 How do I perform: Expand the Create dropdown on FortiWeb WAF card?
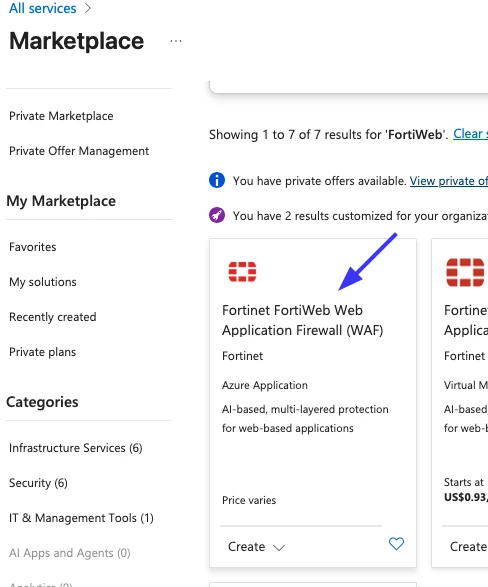click(x=257, y=547)
